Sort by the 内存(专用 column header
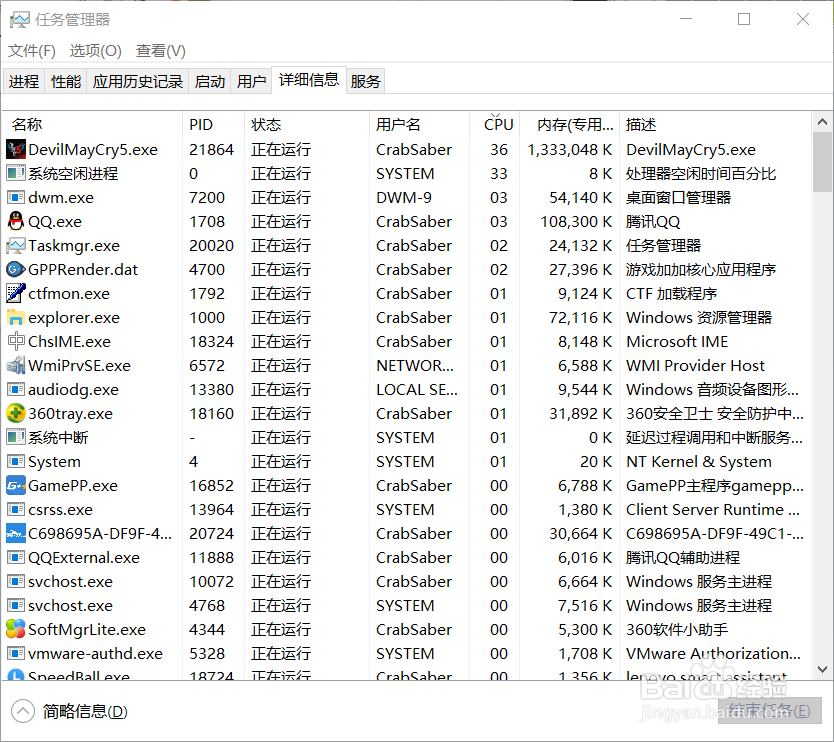Screen dimensions: 834x742 (x=570, y=124)
